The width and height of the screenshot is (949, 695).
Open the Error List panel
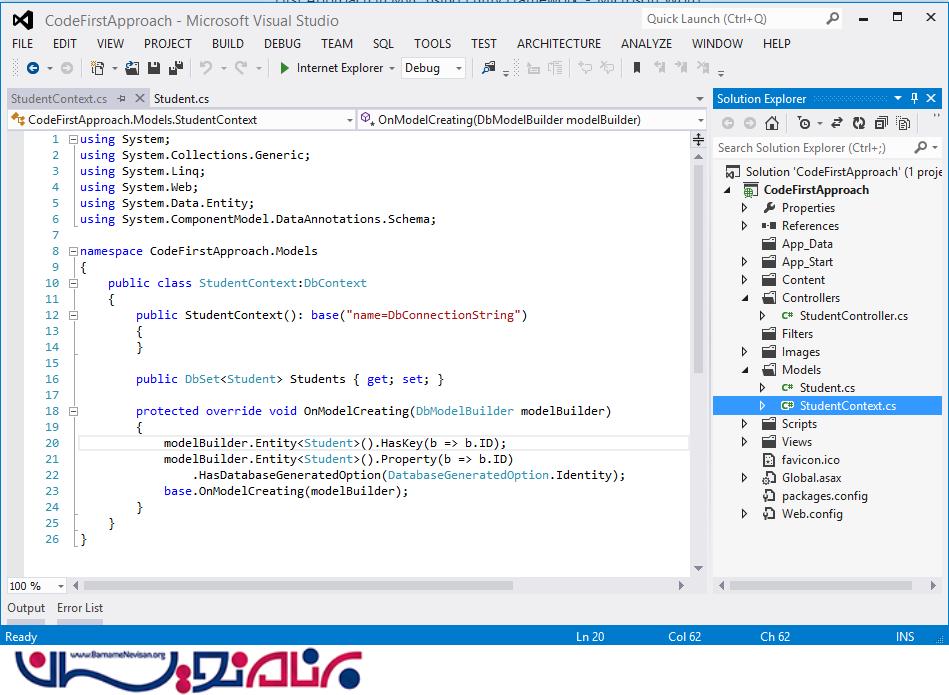coord(80,608)
